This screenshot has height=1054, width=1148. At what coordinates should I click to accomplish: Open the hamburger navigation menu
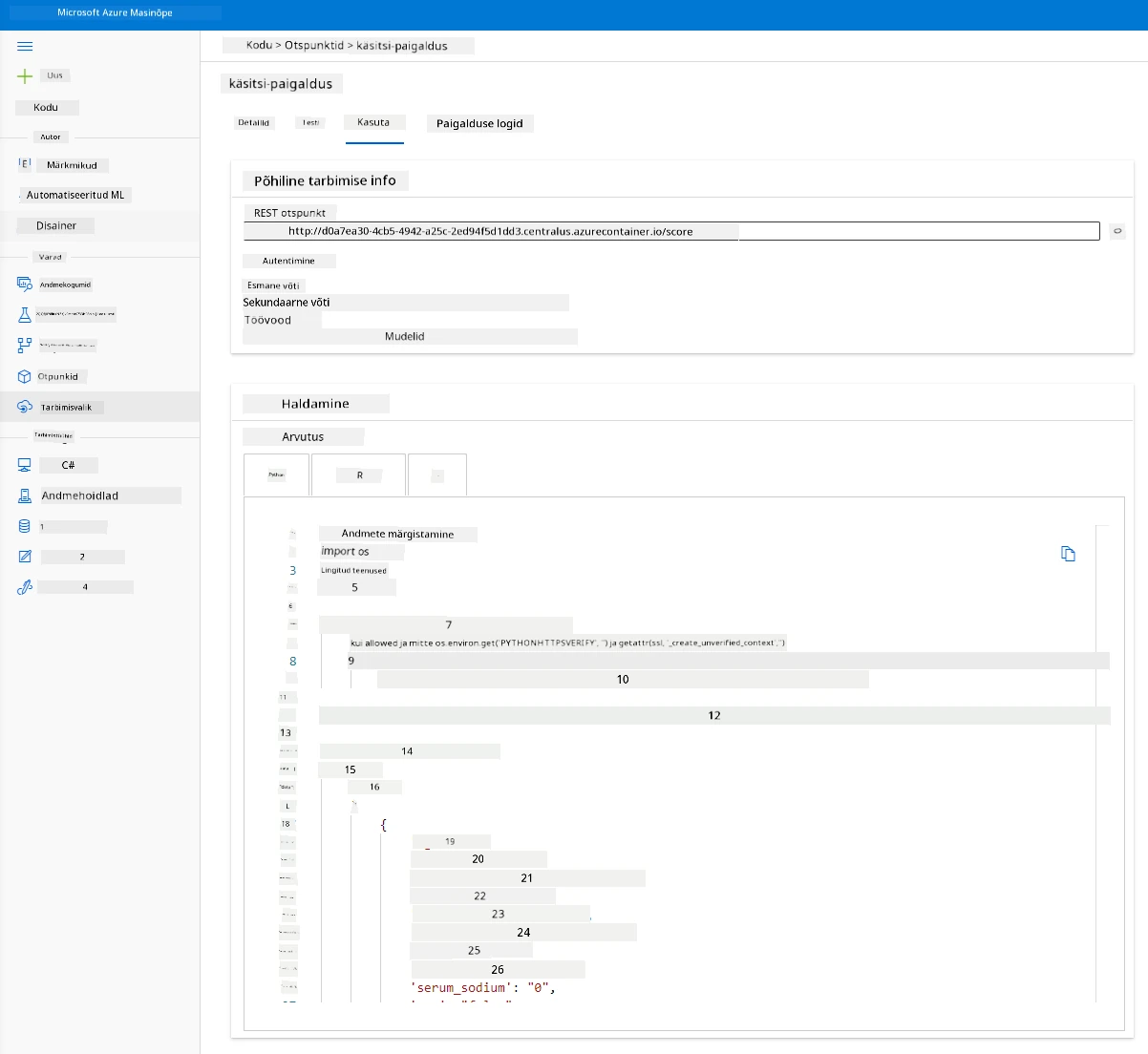[25, 46]
